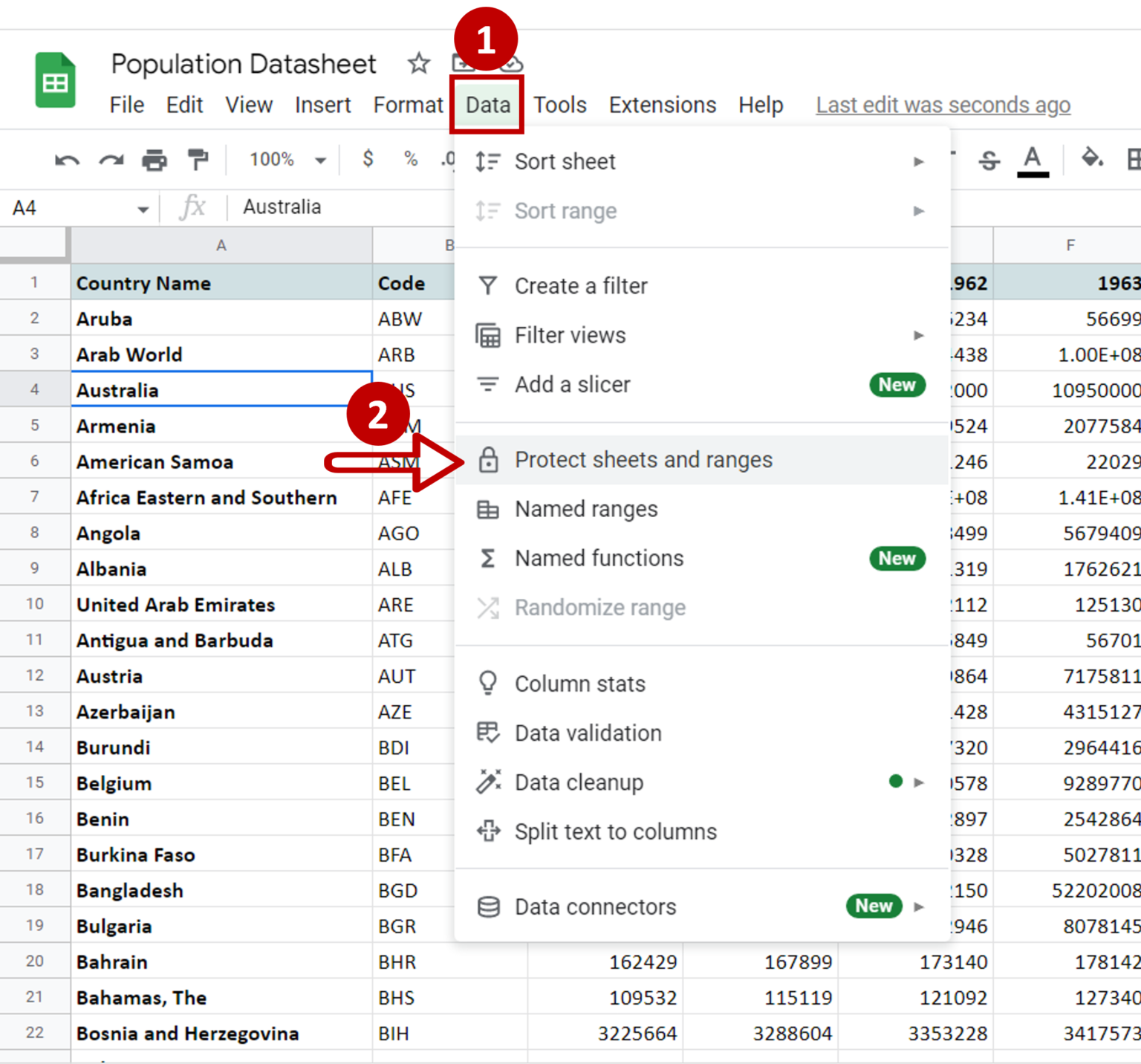Open the Extensions menu
The width and height of the screenshot is (1141, 1064).
tap(661, 105)
